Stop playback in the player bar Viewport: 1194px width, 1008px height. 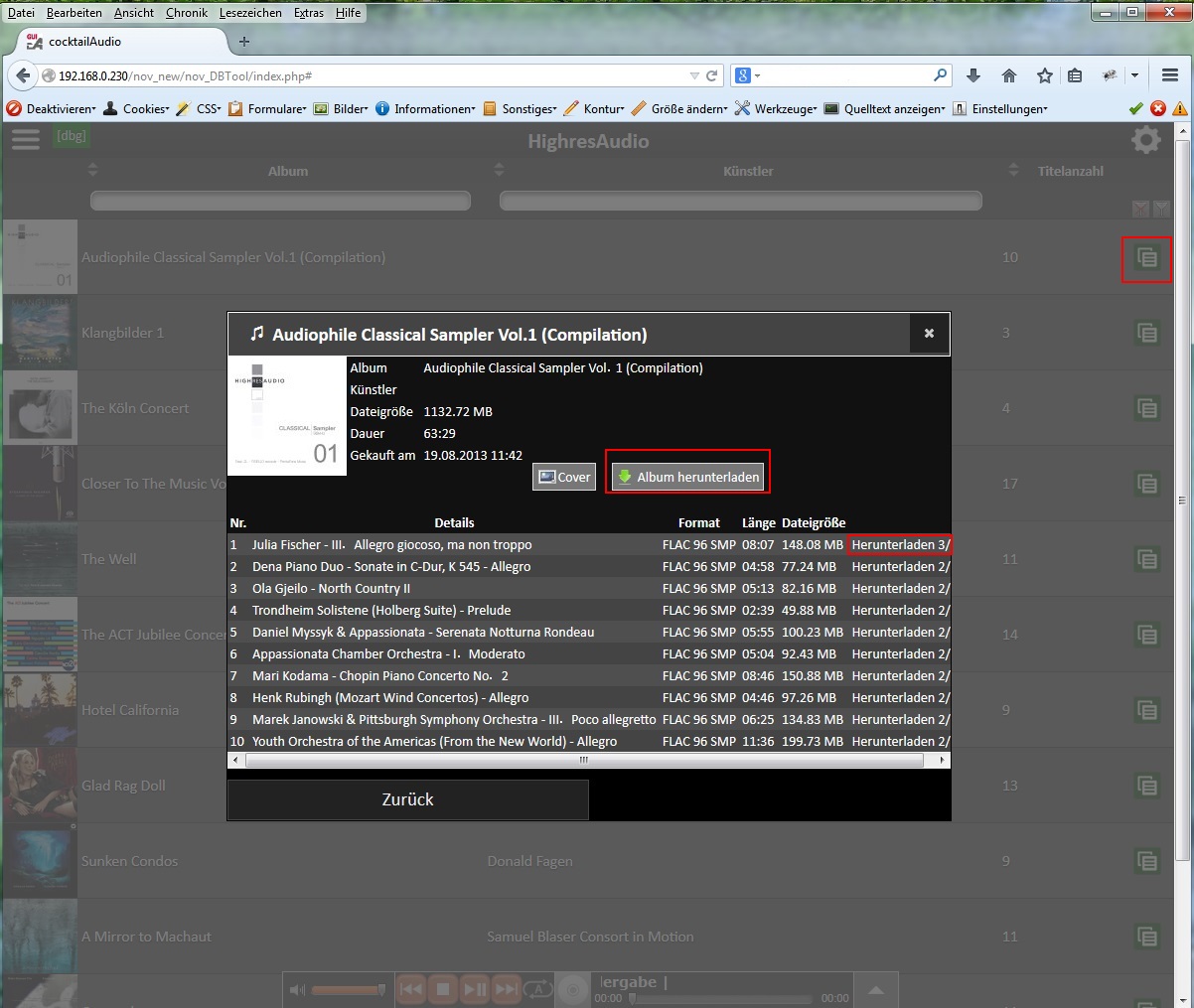click(x=443, y=989)
